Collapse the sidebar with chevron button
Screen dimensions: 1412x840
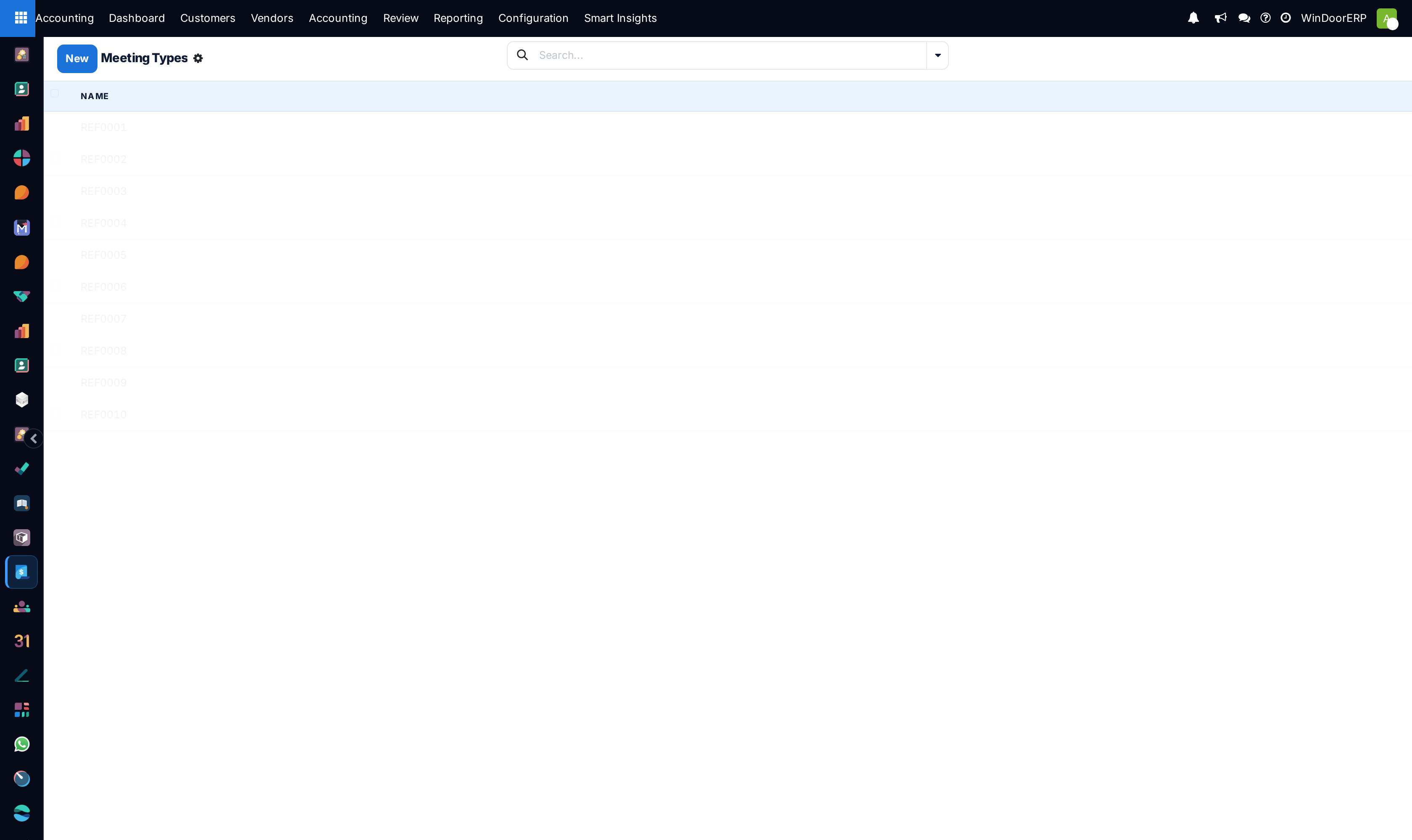coord(34,438)
